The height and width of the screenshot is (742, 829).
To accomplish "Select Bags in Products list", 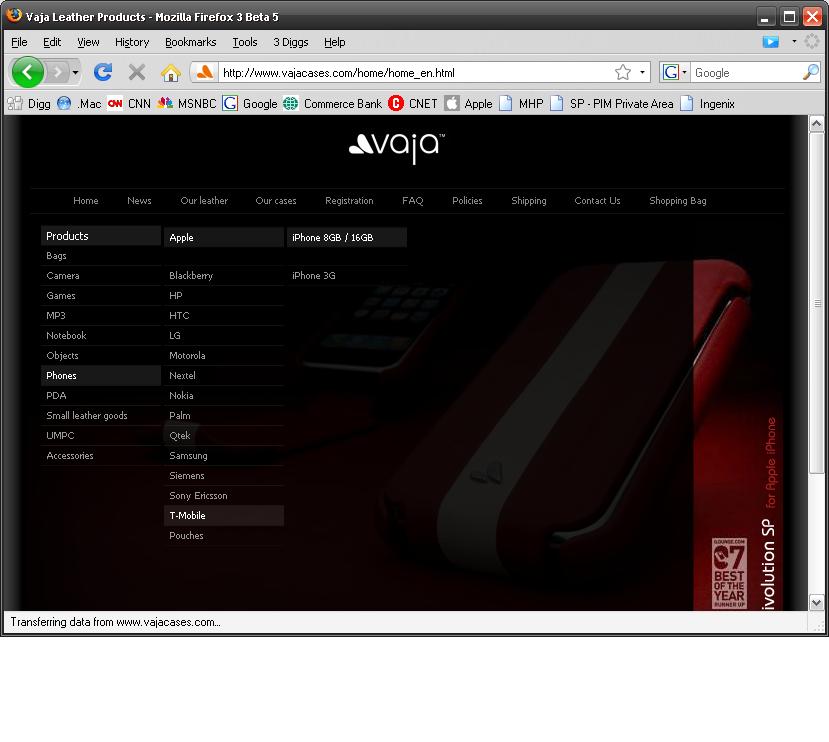I will (x=101, y=255).
